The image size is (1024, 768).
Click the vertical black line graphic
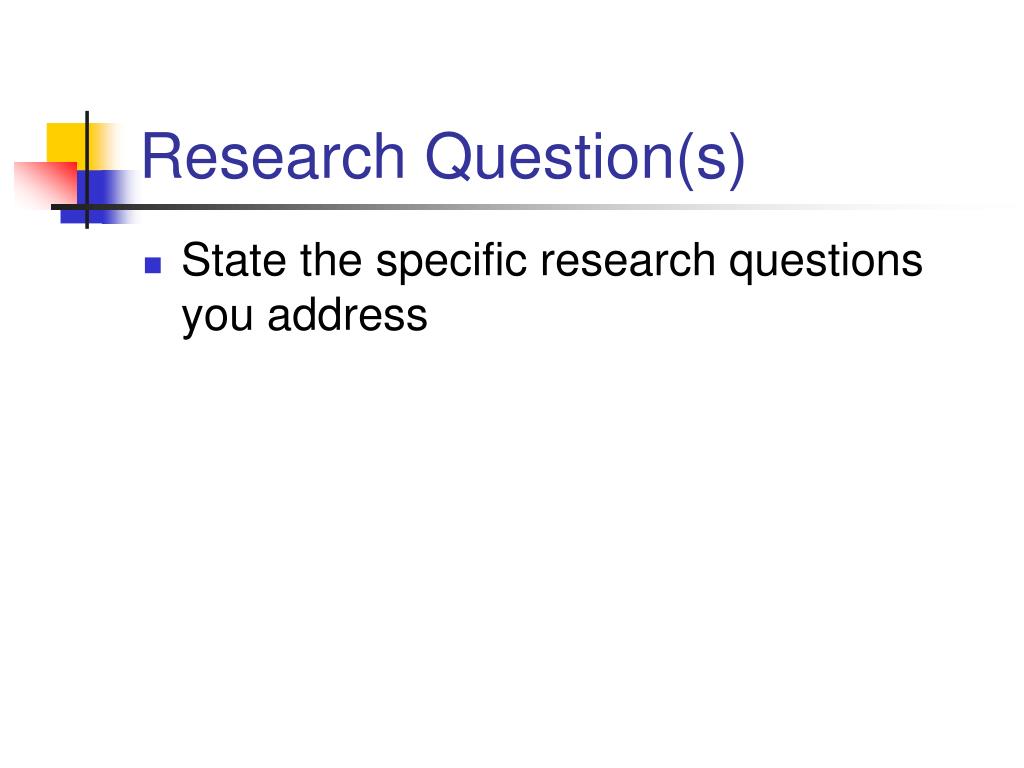87,170
